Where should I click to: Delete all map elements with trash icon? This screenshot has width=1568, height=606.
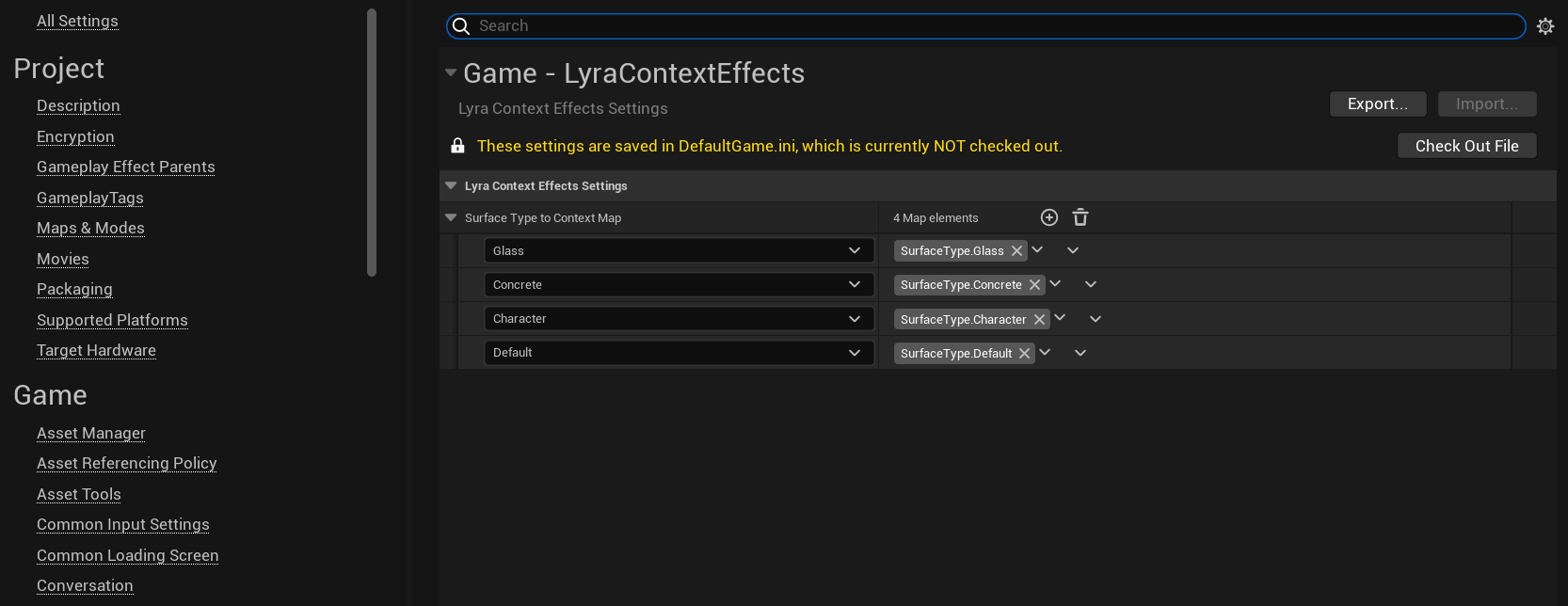tap(1080, 217)
